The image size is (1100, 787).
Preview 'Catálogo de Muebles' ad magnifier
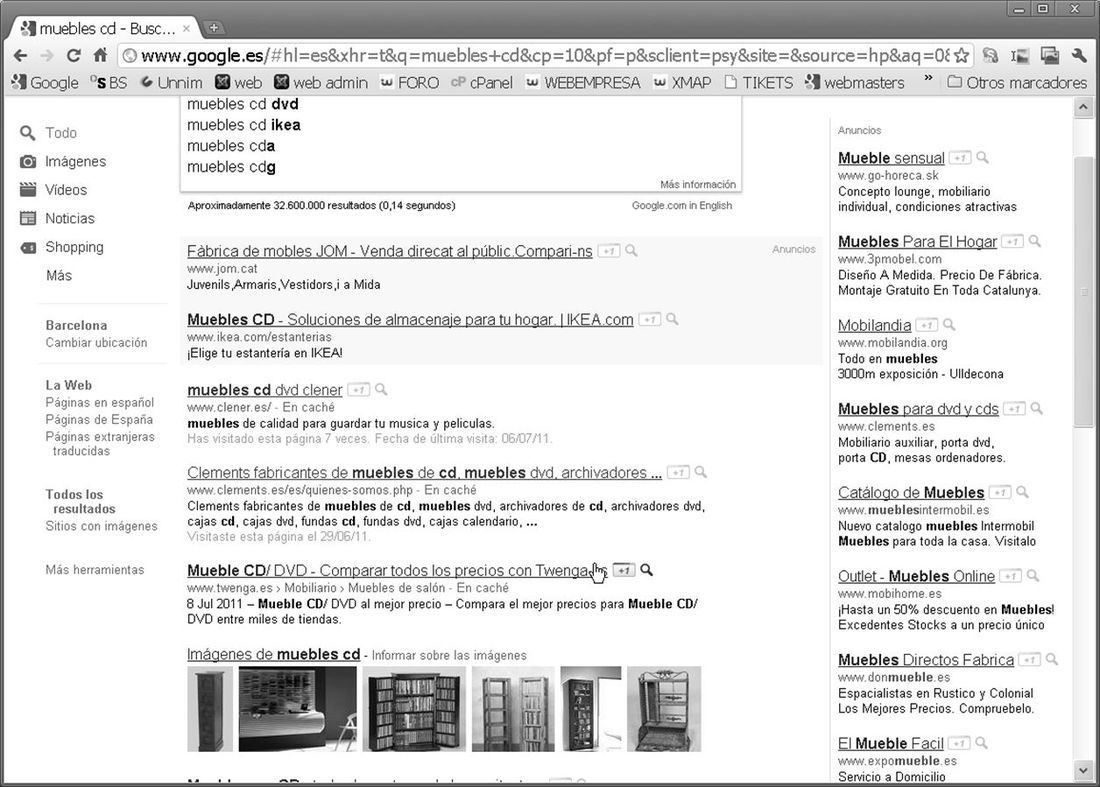click(x=1022, y=492)
